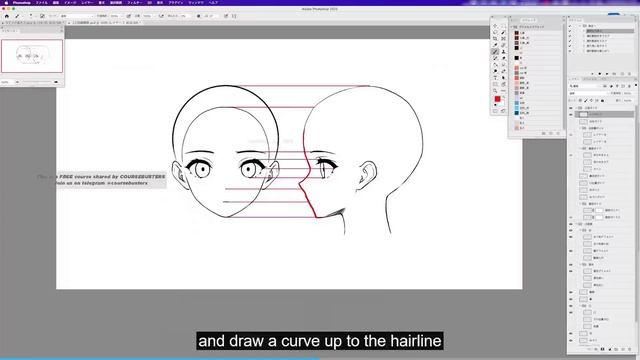
Task: Select the Zoom magnifier tool
Action: click(495, 90)
